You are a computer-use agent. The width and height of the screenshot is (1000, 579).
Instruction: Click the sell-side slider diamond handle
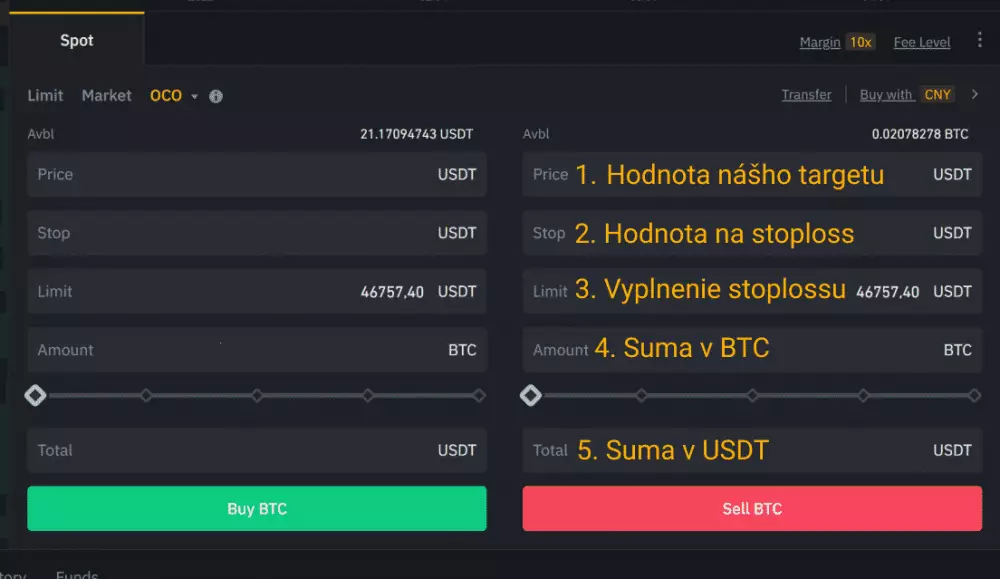coord(531,395)
